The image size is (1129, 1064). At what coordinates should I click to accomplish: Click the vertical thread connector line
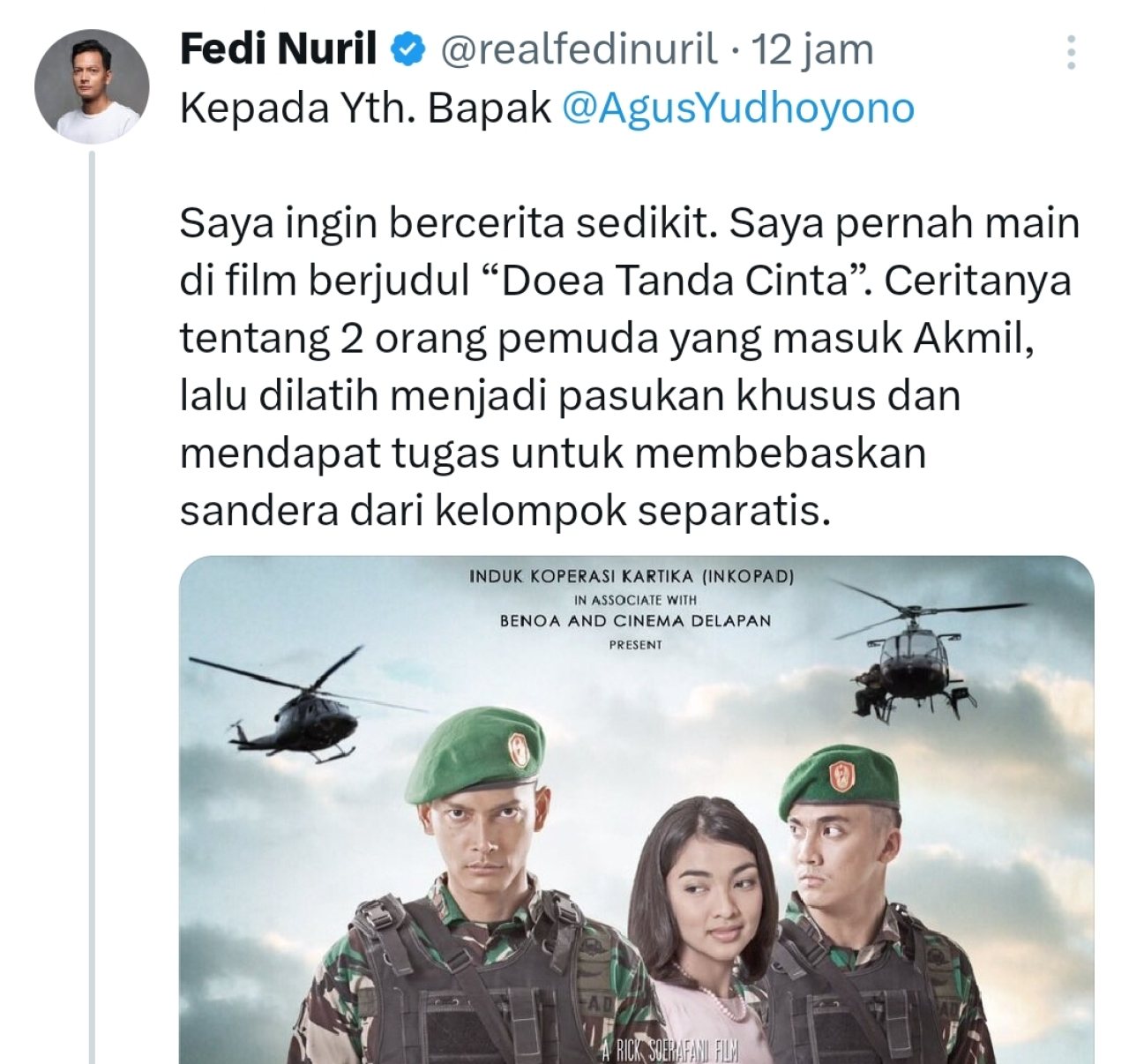point(92,607)
